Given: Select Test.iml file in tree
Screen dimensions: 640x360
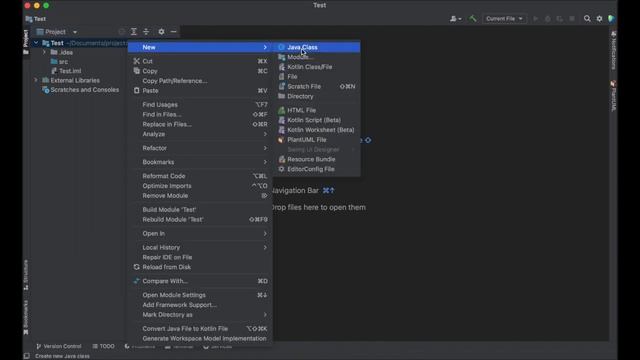Looking at the screenshot, I should click(x=66, y=71).
